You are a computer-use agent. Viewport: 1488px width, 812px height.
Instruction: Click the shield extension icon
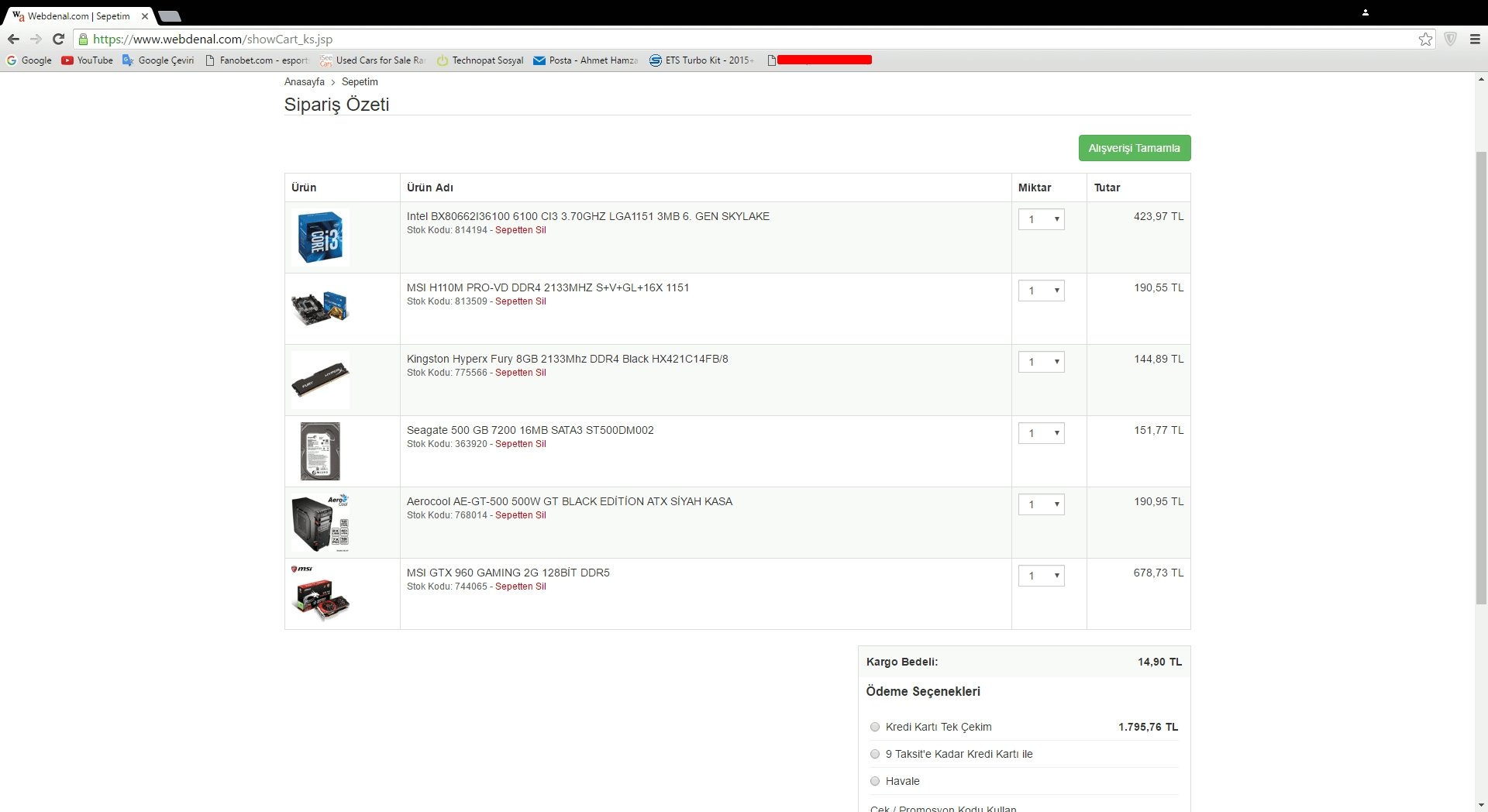tap(1450, 40)
